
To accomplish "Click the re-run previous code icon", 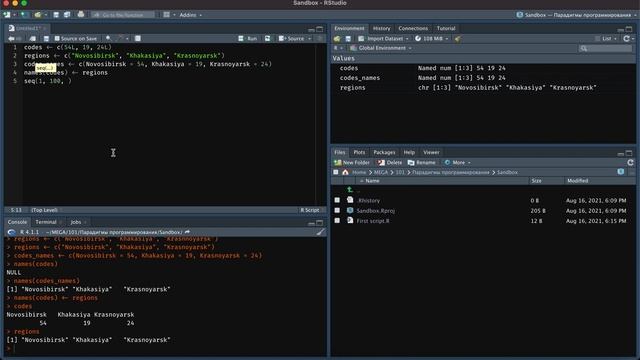I will pyautogui.click(x=267, y=38).
